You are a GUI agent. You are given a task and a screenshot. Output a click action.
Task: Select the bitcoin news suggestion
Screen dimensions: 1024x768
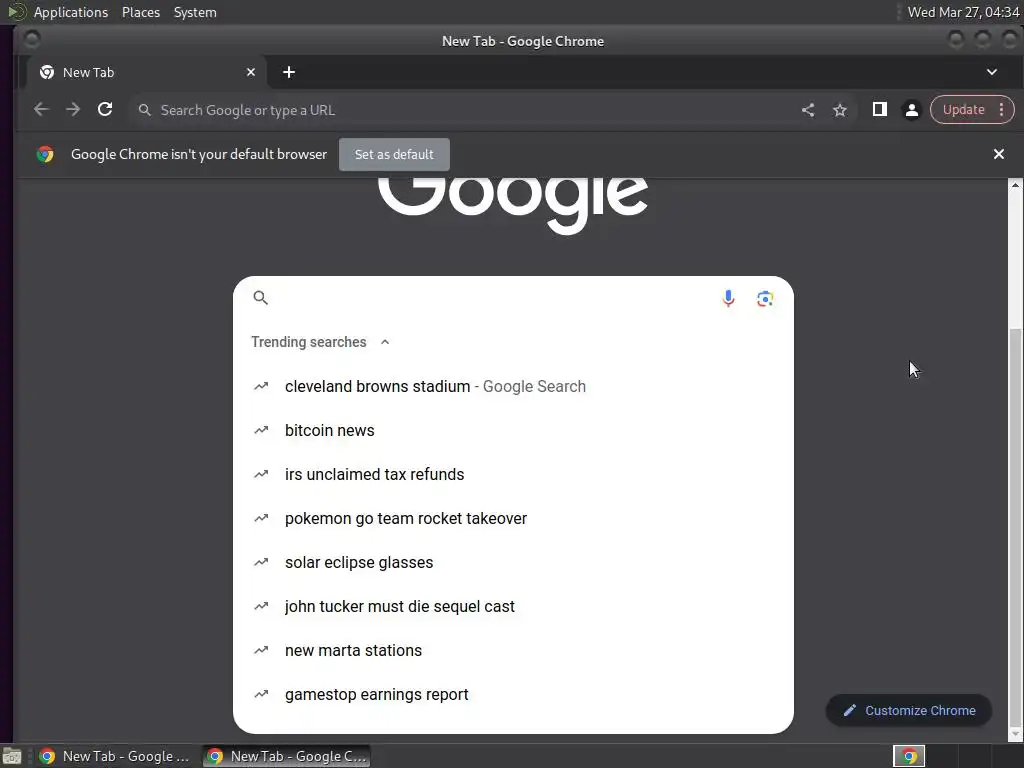(513, 430)
